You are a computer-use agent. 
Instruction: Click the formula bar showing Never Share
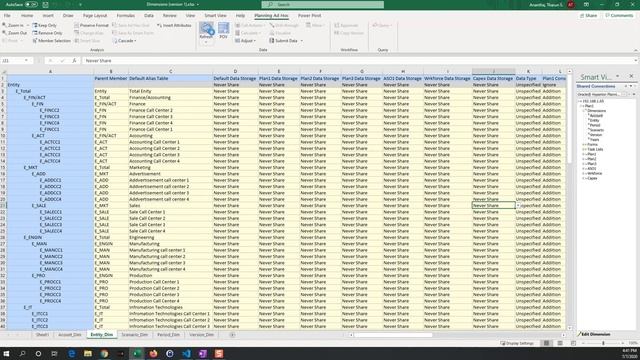pyautogui.click(x=359, y=60)
